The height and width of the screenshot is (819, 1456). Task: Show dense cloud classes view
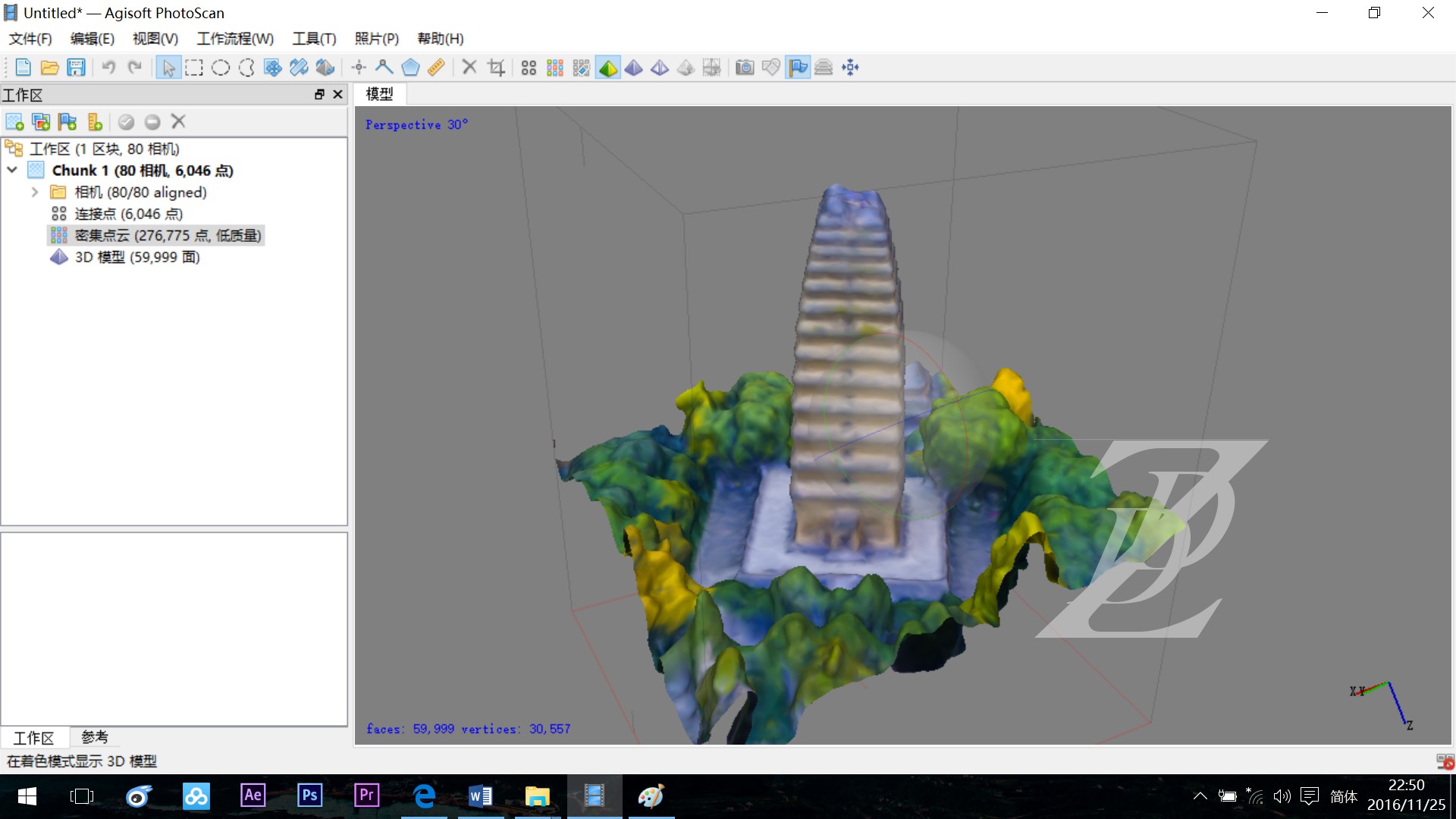[582, 67]
